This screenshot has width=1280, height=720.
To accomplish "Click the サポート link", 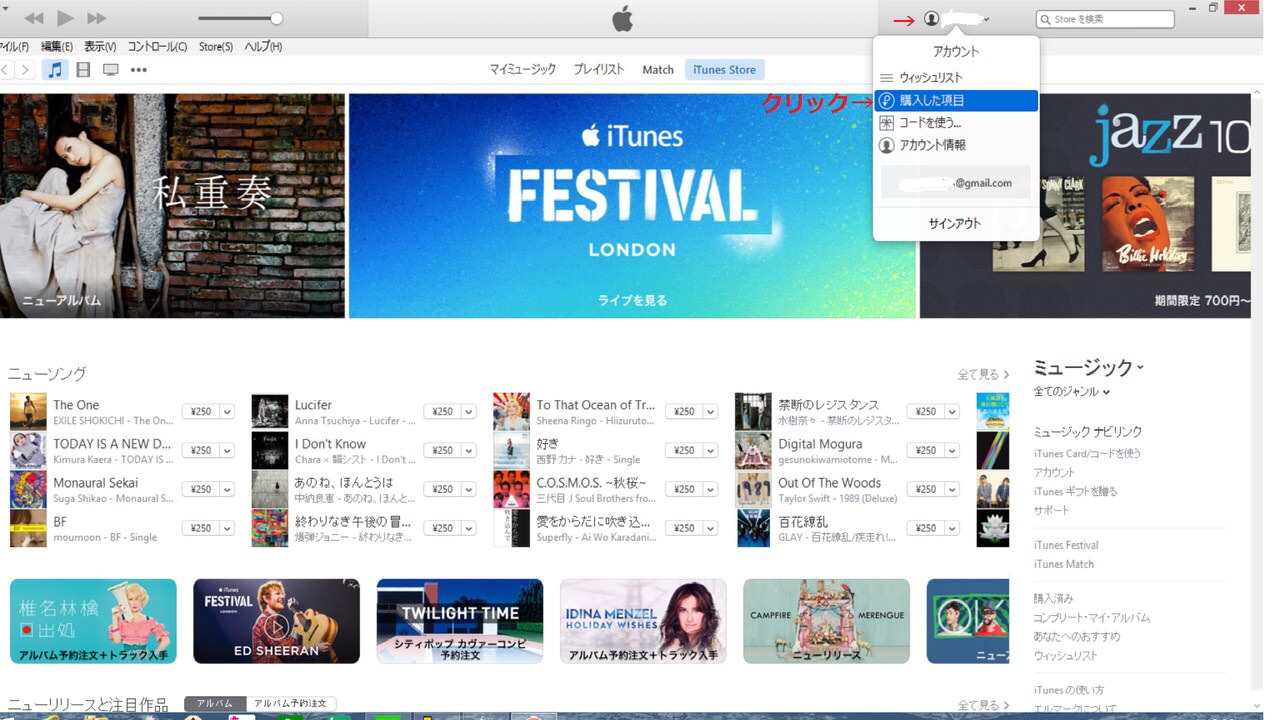I will tap(1052, 510).
